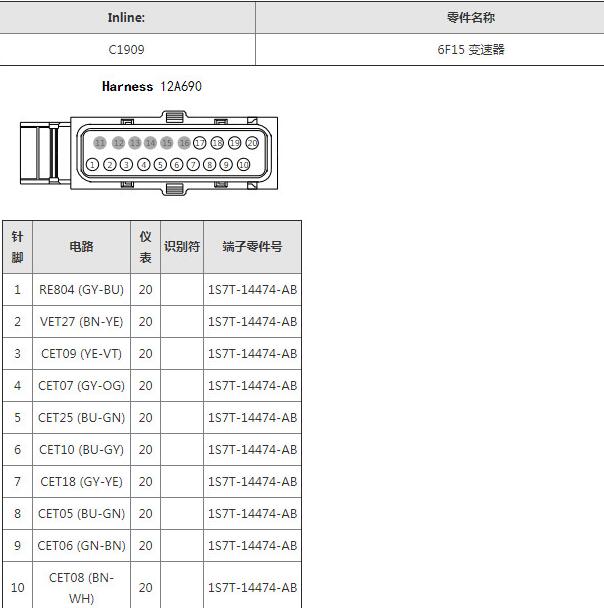The image size is (604, 608).
Task: Click gauge value 20 in CET07 row
Action: (x=145, y=385)
